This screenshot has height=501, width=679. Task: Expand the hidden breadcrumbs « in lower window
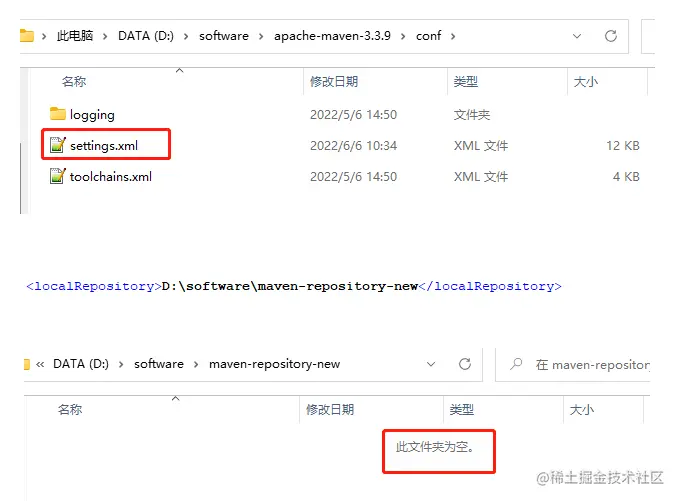[40, 365]
